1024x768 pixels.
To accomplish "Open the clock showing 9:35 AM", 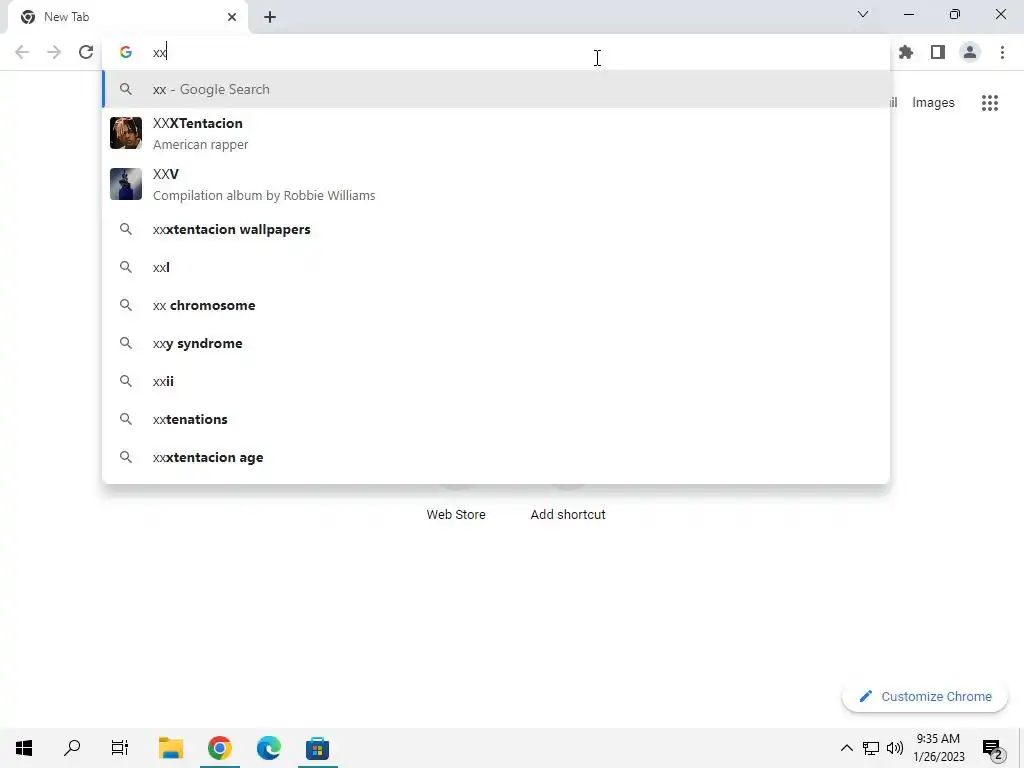I will [938, 748].
